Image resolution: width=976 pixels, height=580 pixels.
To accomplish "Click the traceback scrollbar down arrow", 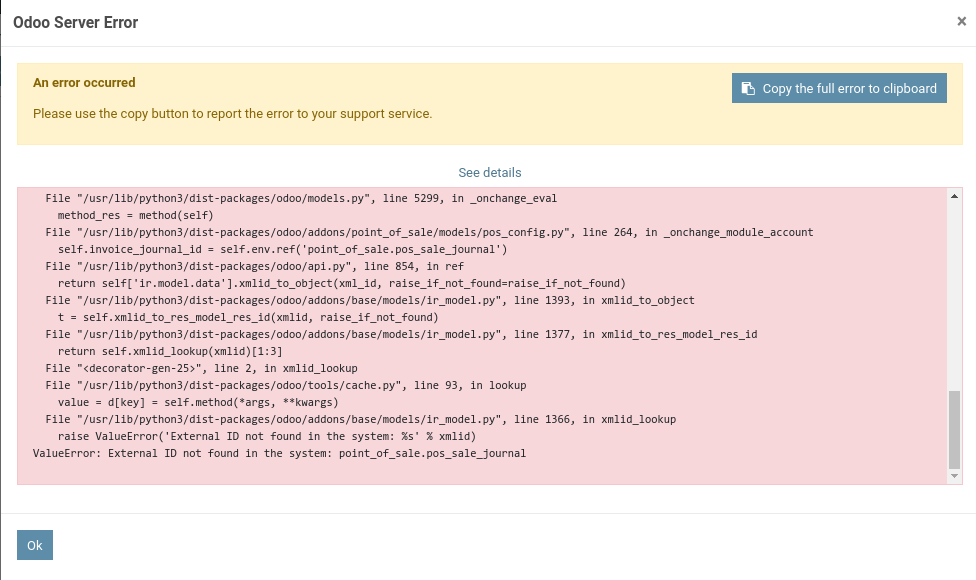I will 954,476.
